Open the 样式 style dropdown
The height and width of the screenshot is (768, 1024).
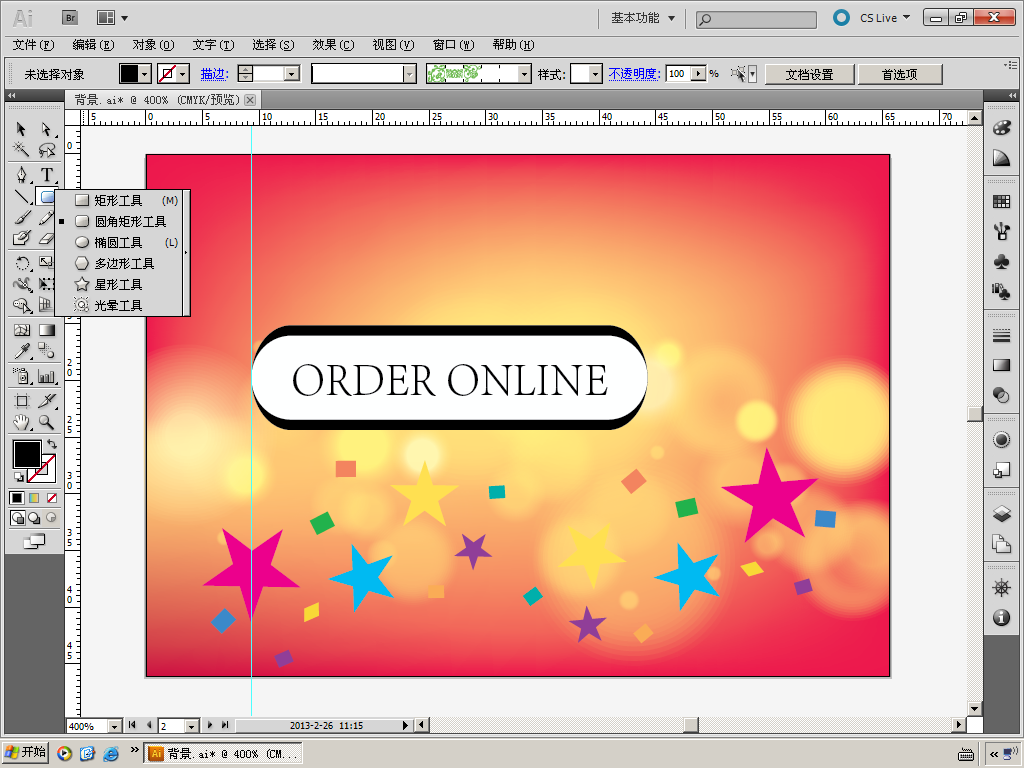click(x=595, y=74)
